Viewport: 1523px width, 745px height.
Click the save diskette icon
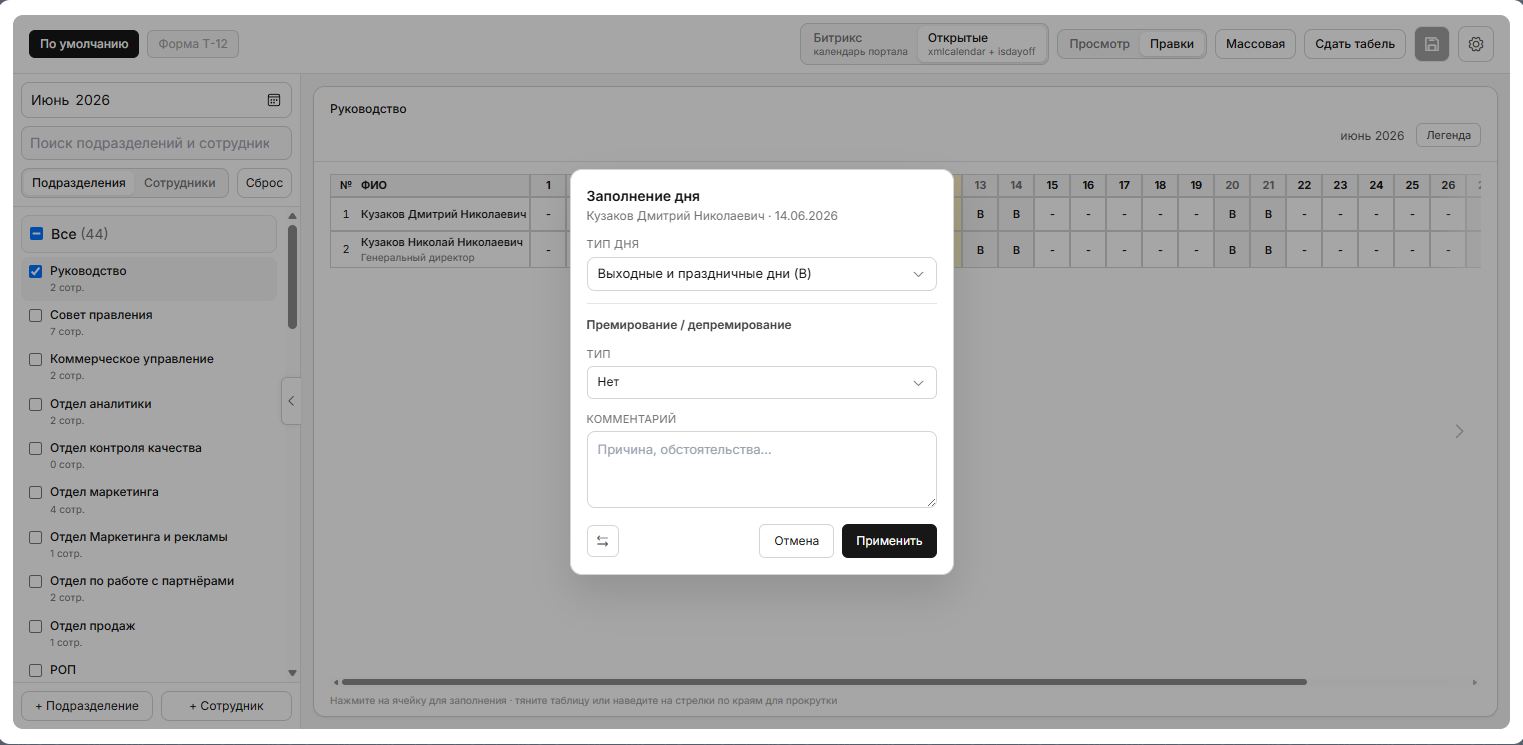click(1431, 44)
